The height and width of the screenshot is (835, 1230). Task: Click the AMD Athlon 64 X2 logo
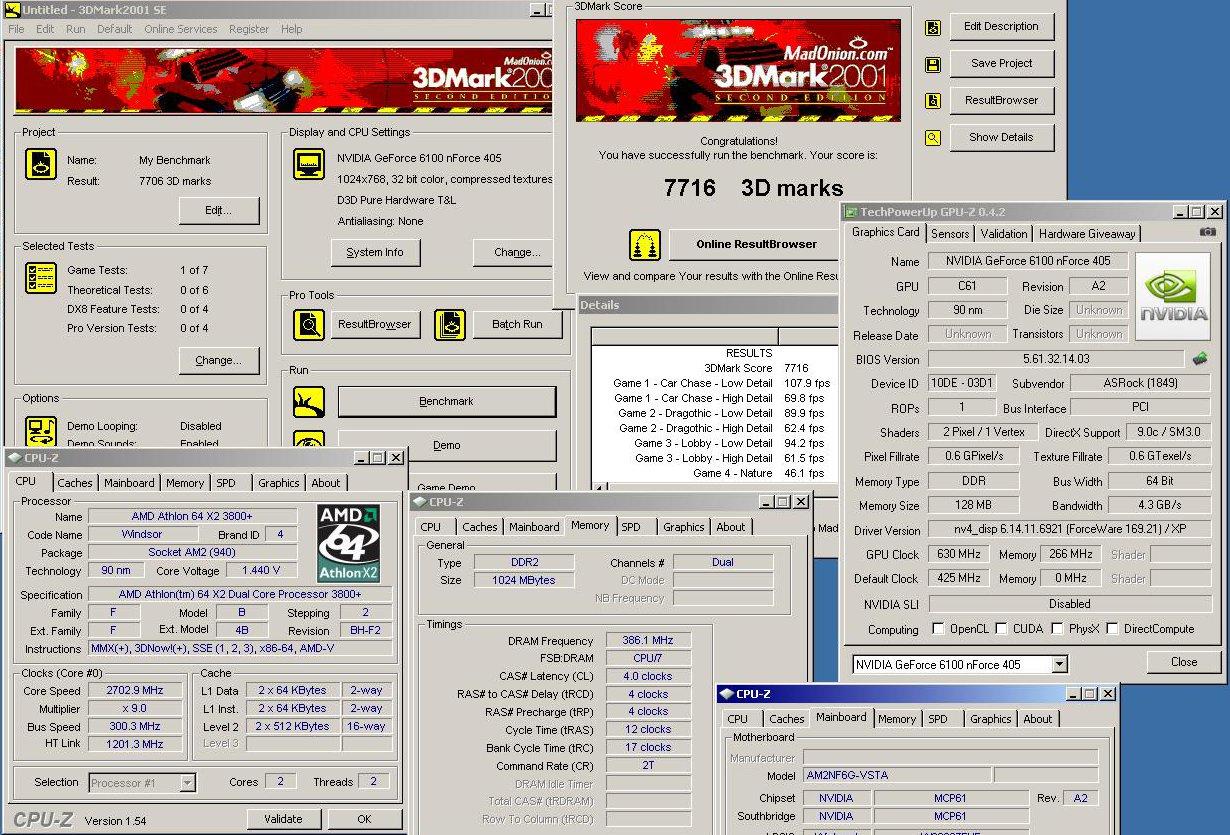348,544
